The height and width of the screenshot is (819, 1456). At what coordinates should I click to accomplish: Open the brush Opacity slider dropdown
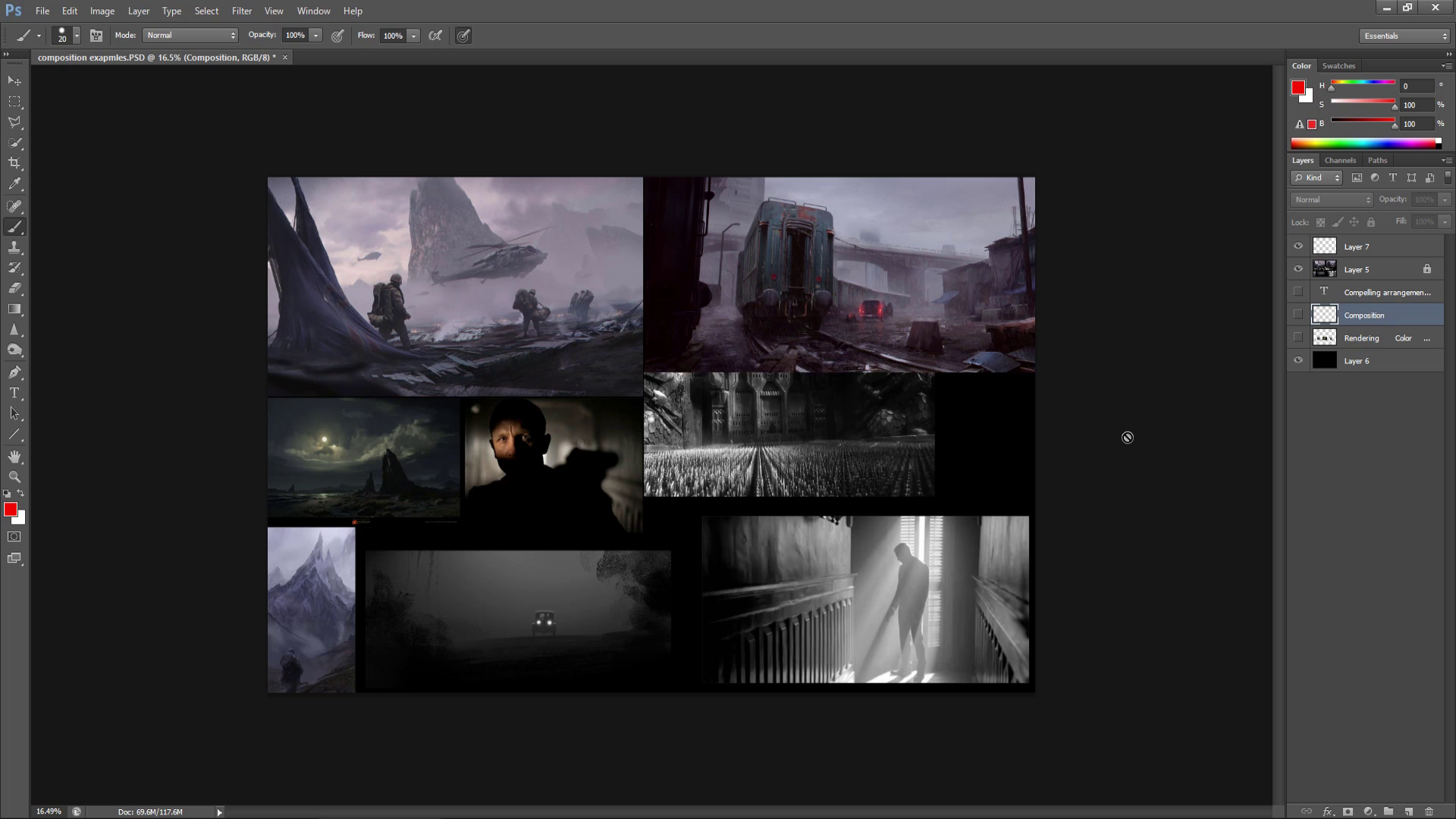click(315, 36)
